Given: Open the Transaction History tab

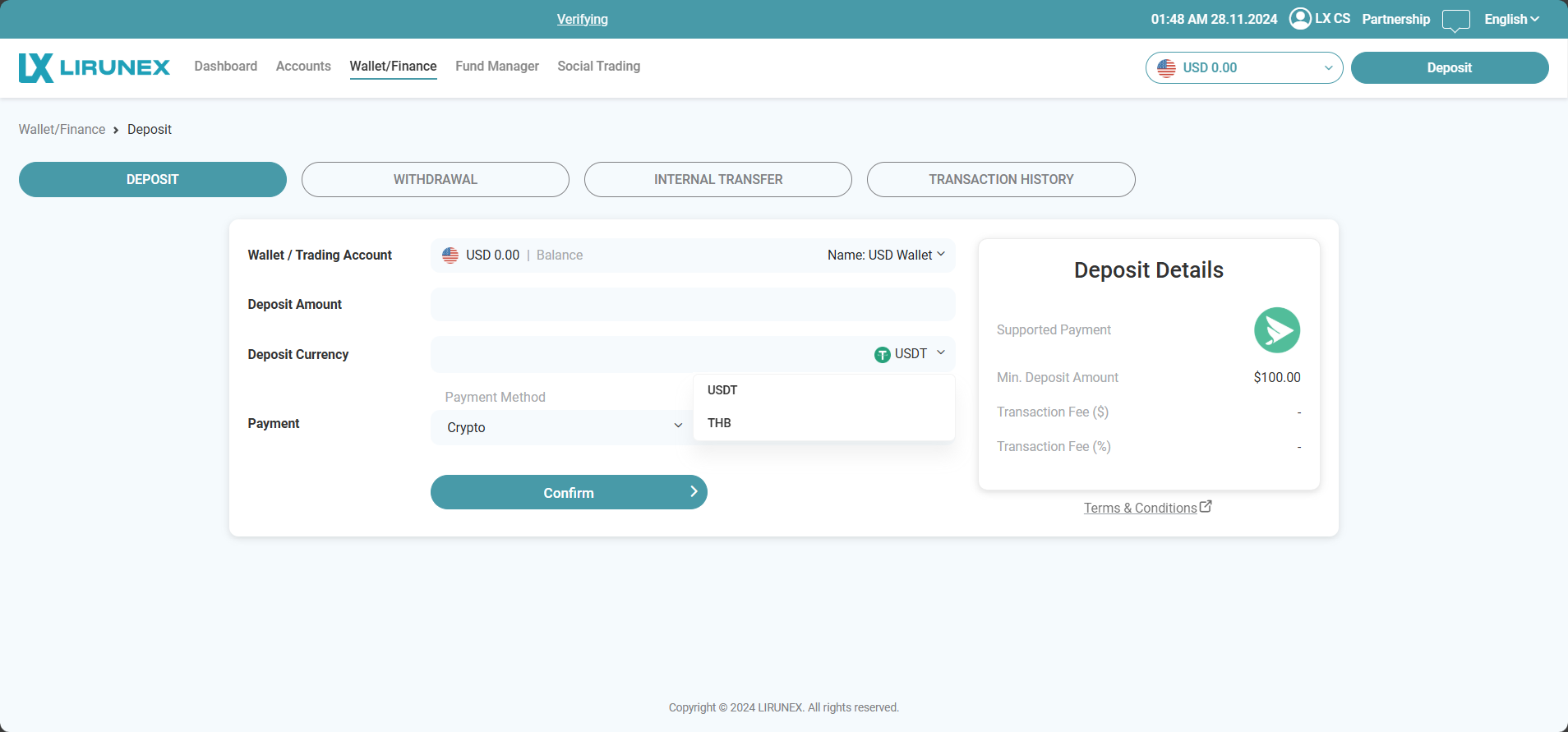Looking at the screenshot, I should click(1000, 179).
